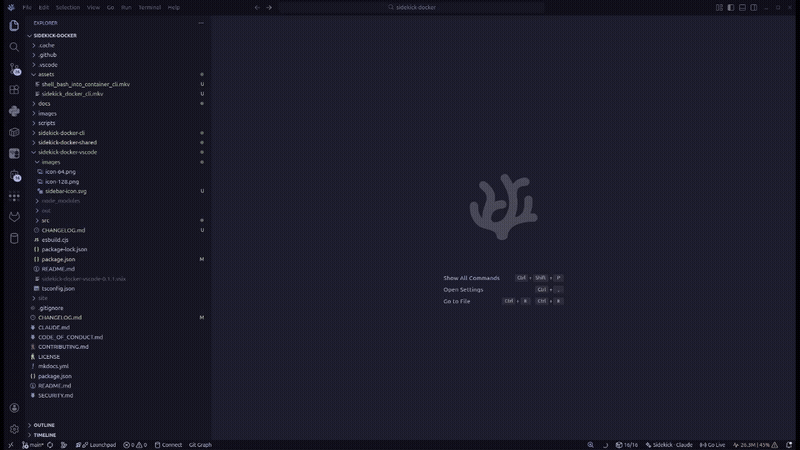The width and height of the screenshot is (800, 450).
Task: Open the Selection menu
Action: click(68, 7)
